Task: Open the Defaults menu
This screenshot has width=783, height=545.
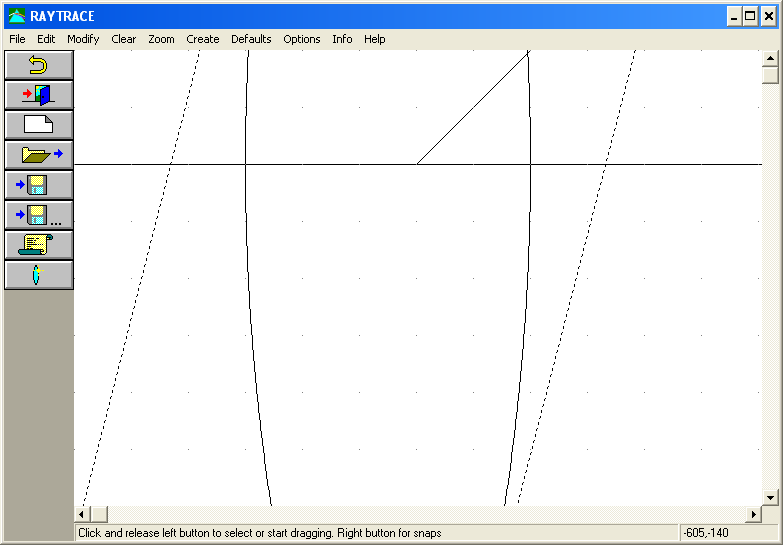Action: pyautogui.click(x=251, y=39)
